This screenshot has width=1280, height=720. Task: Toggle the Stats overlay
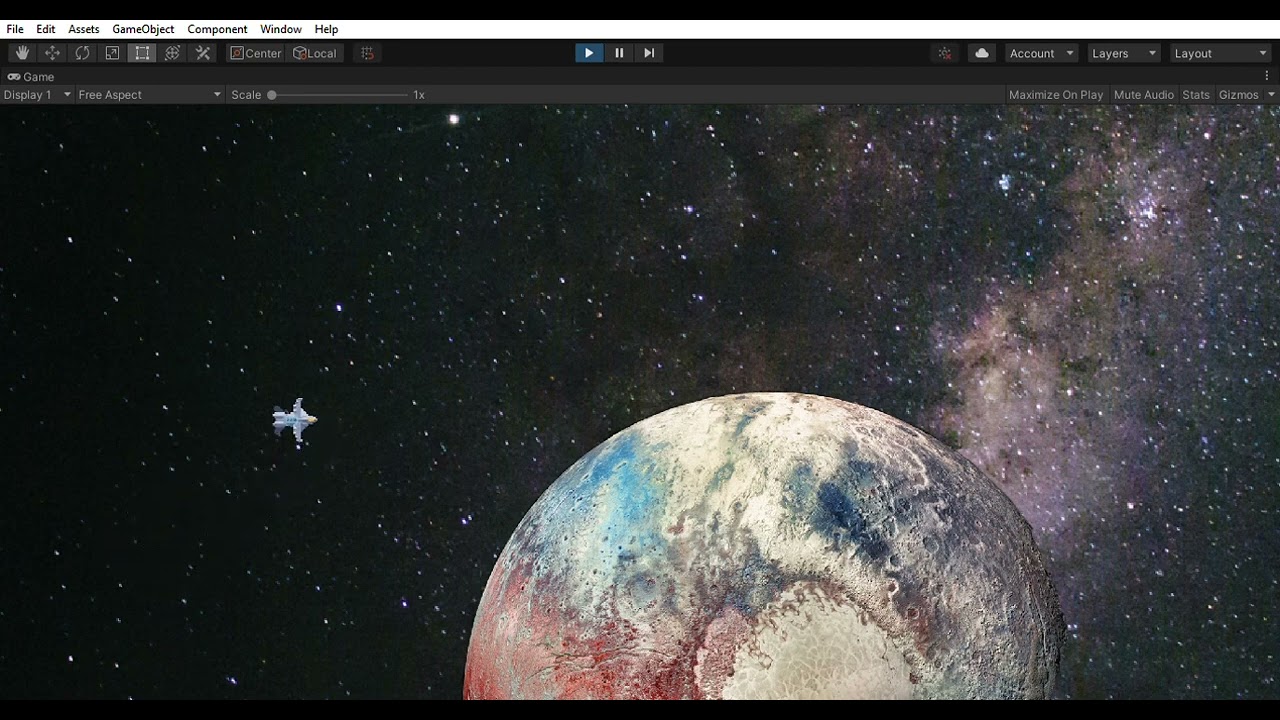tap(1196, 95)
